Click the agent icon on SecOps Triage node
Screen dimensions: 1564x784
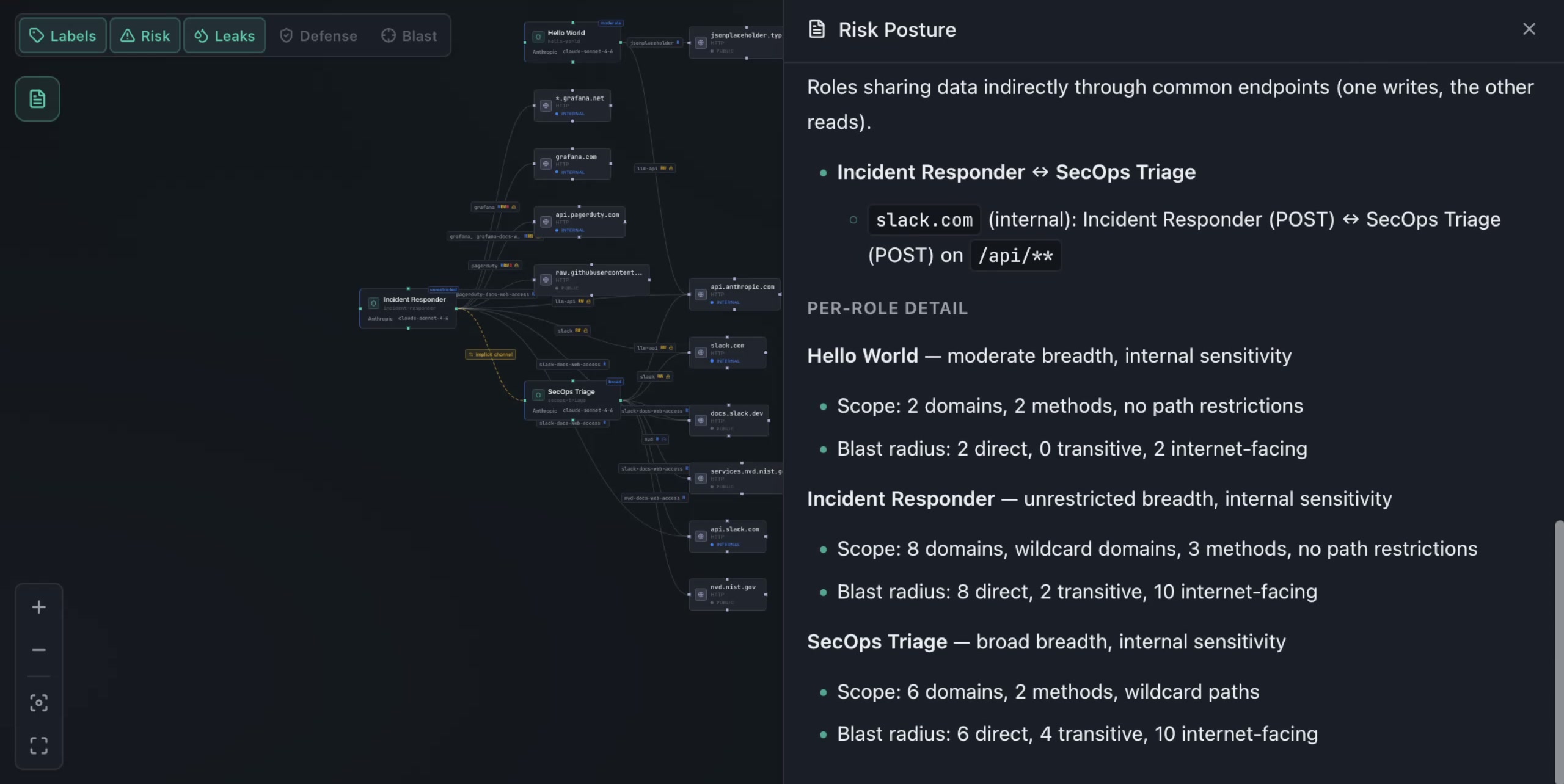pyautogui.click(x=538, y=395)
